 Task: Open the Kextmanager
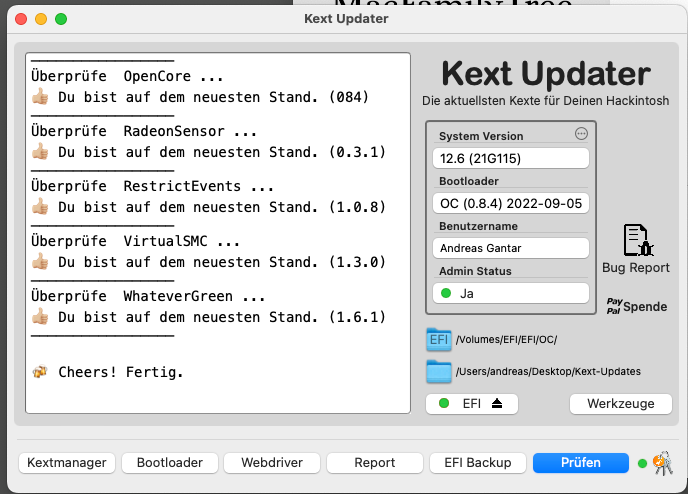[67, 463]
